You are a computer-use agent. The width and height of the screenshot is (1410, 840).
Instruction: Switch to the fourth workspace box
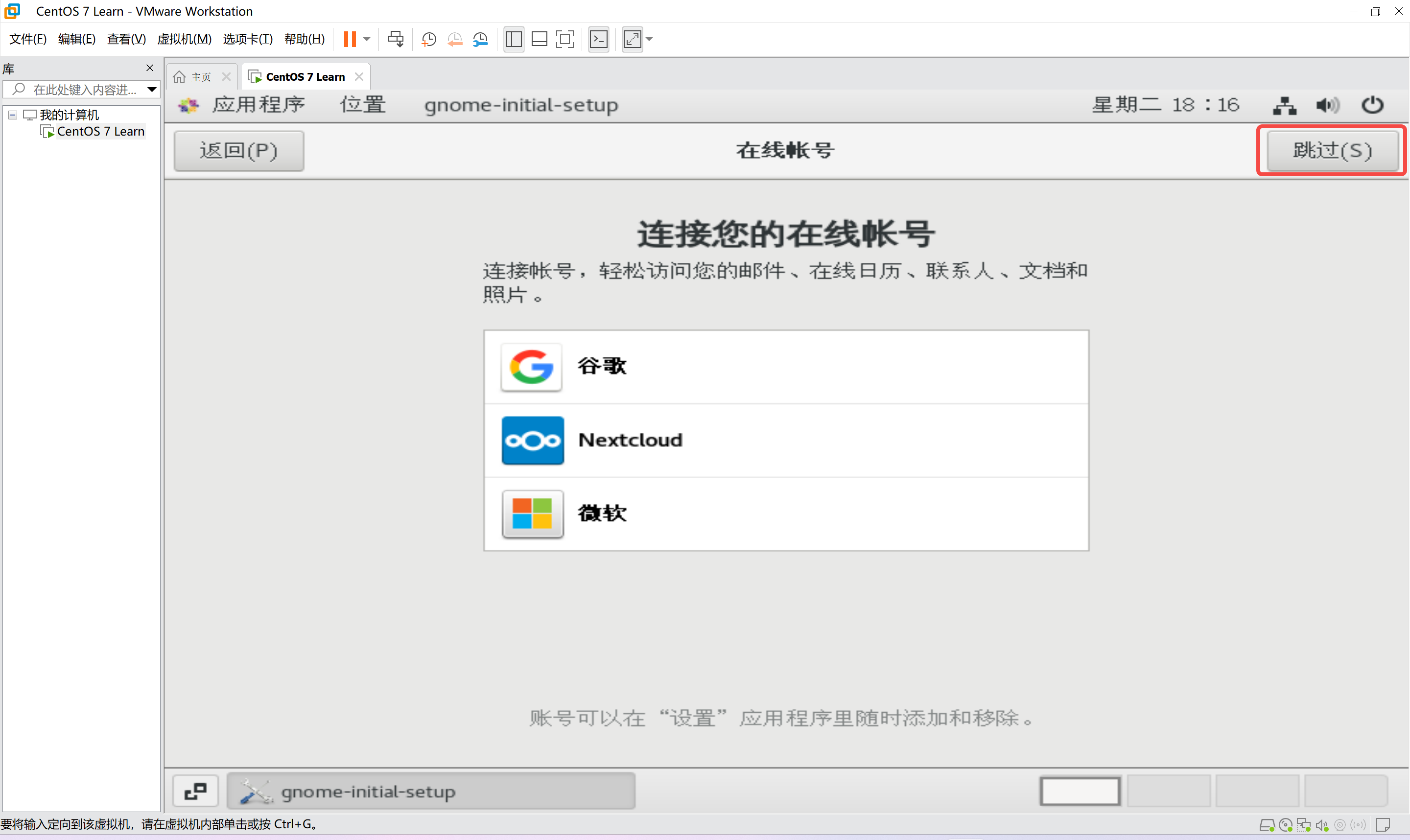click(1346, 791)
